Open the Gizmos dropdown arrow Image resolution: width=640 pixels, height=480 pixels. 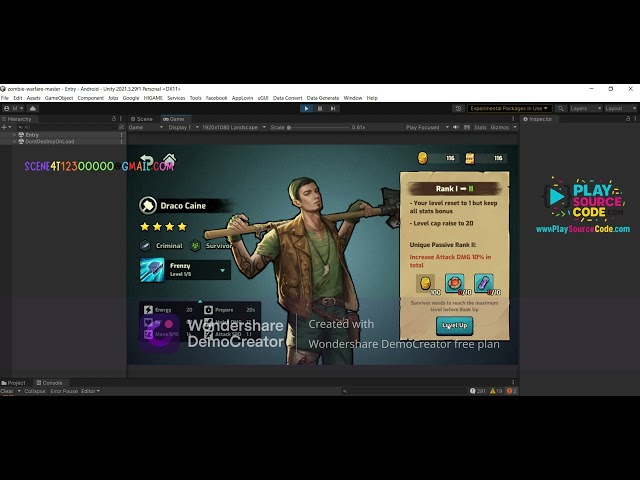coord(515,127)
